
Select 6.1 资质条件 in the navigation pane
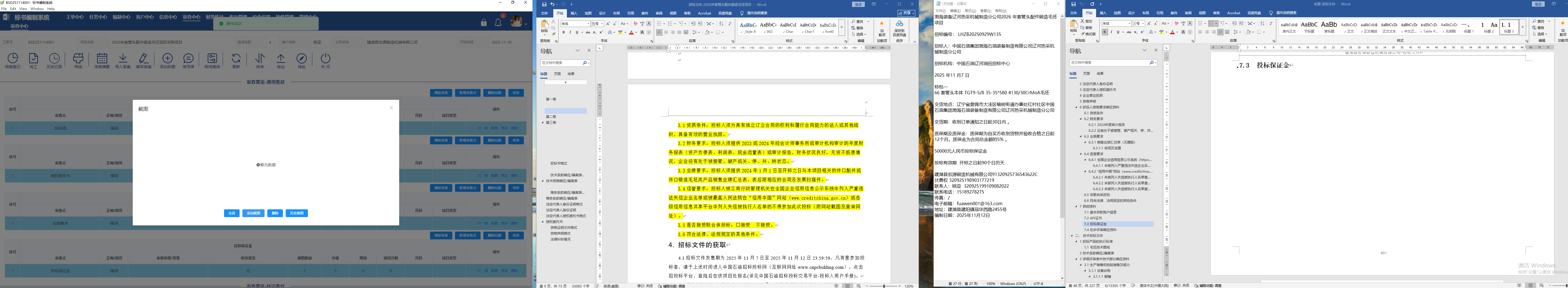[x=1093, y=113]
